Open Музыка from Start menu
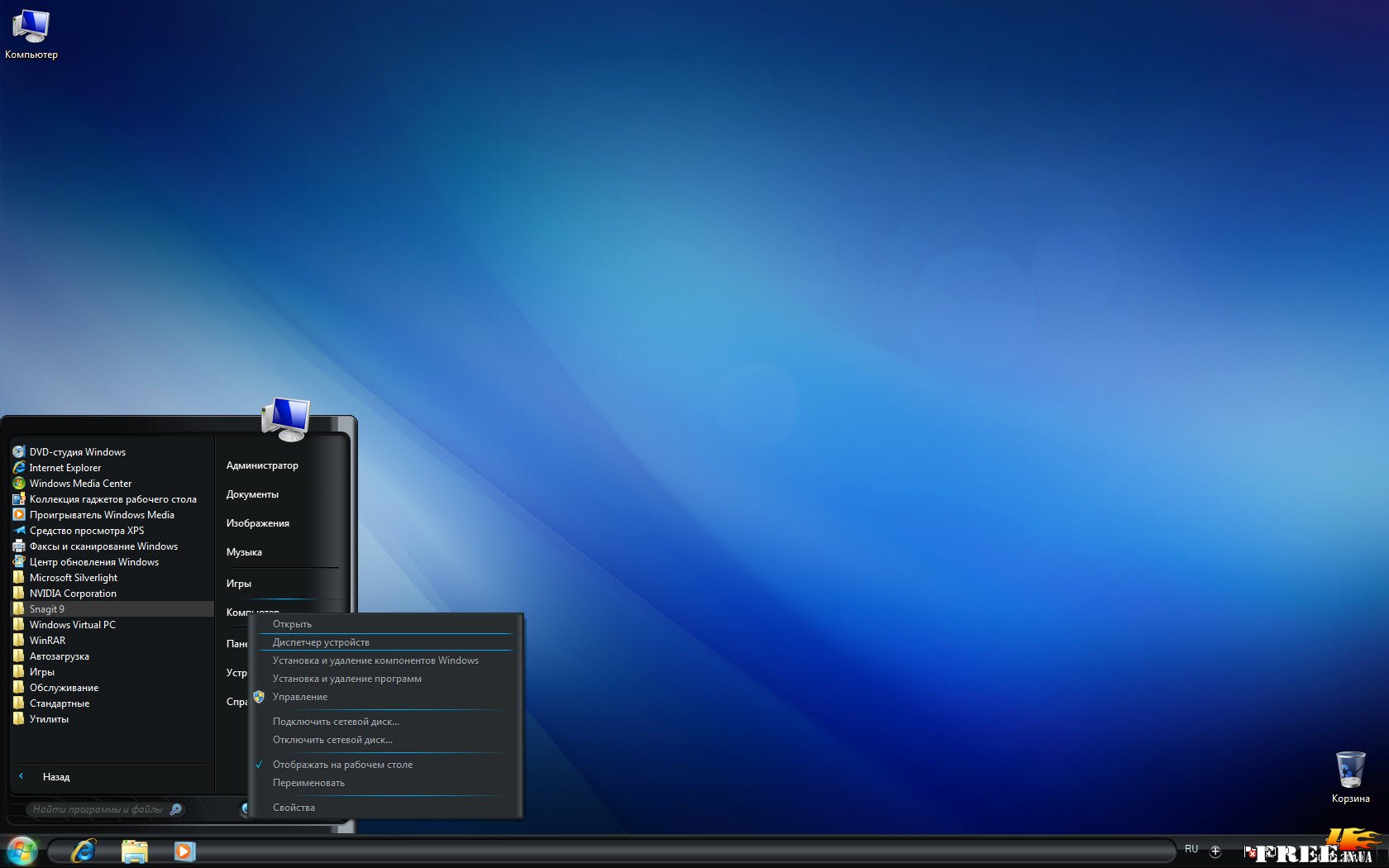The height and width of the screenshot is (868, 1389). (x=244, y=552)
